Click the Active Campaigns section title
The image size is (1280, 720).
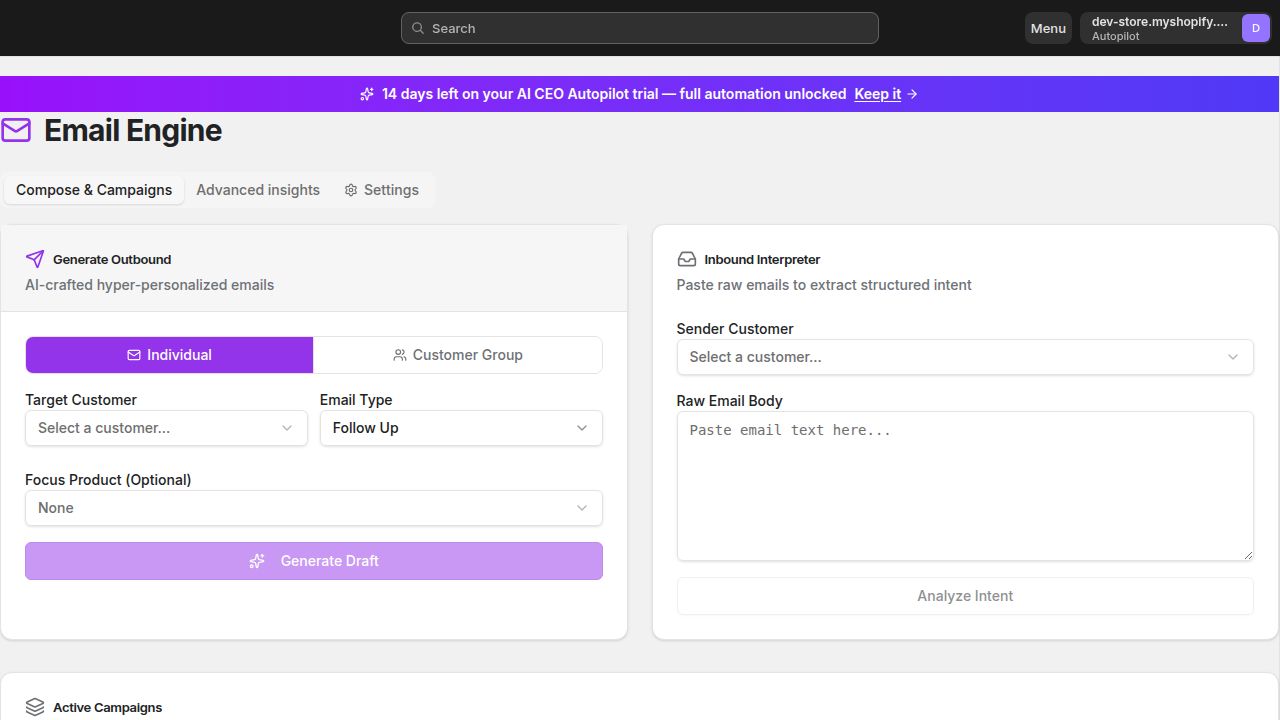tap(107, 707)
